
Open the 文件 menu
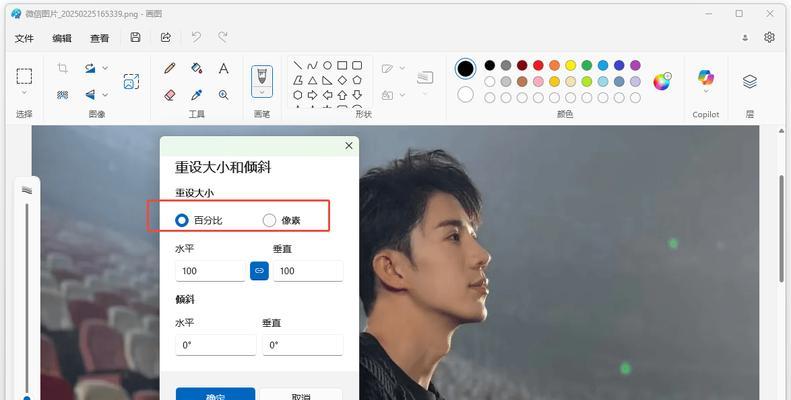coord(24,38)
